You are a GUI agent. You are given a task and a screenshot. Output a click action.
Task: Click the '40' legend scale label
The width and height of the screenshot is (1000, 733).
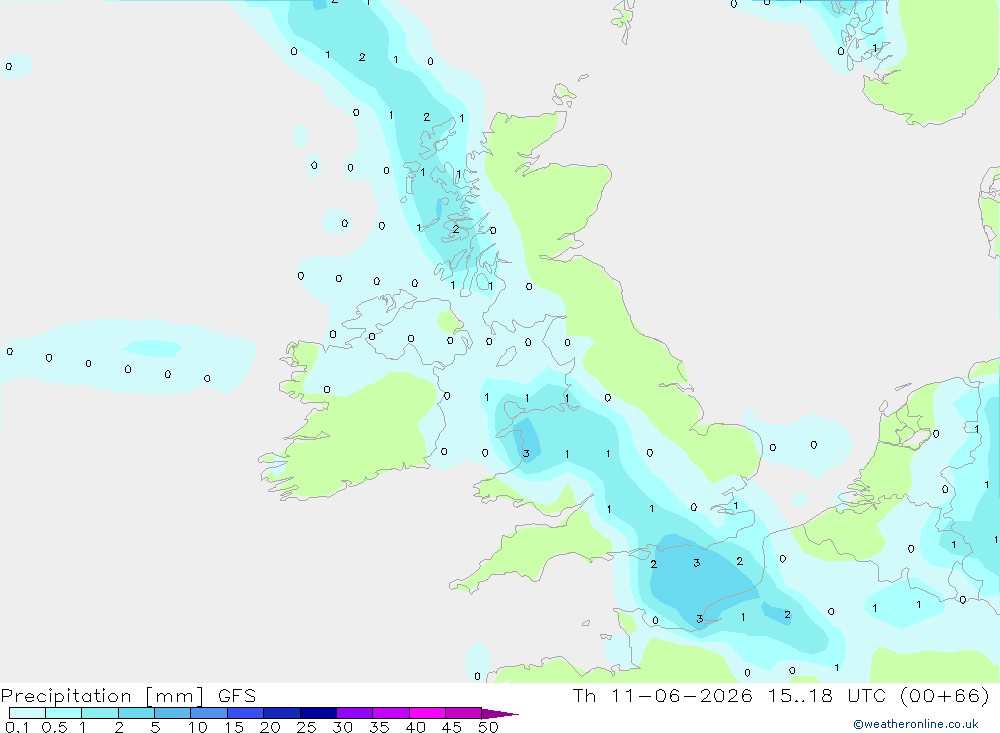(x=415, y=727)
